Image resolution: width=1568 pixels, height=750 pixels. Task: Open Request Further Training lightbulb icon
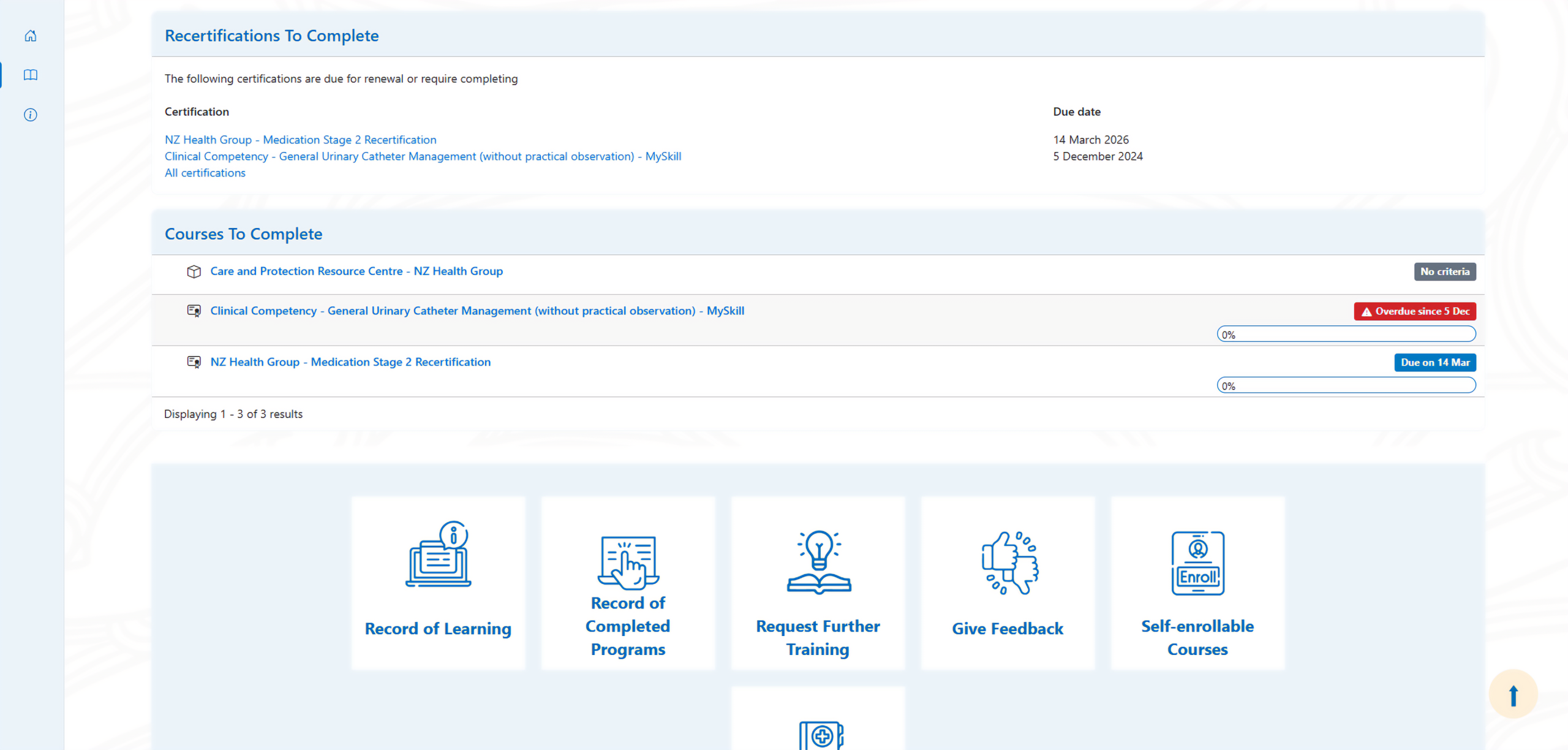(x=818, y=562)
